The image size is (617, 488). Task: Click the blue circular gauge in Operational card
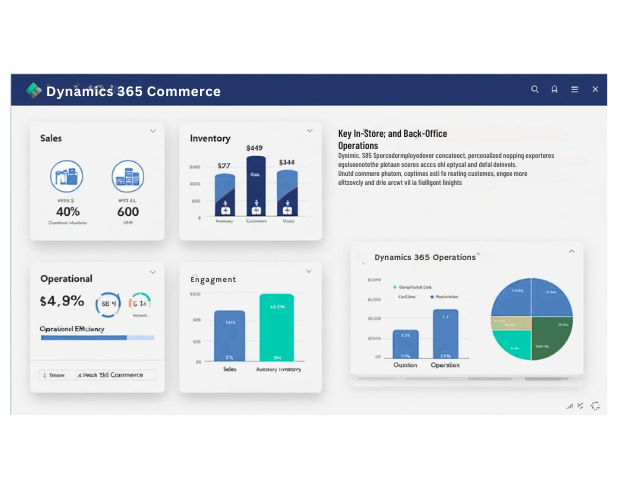tap(108, 304)
